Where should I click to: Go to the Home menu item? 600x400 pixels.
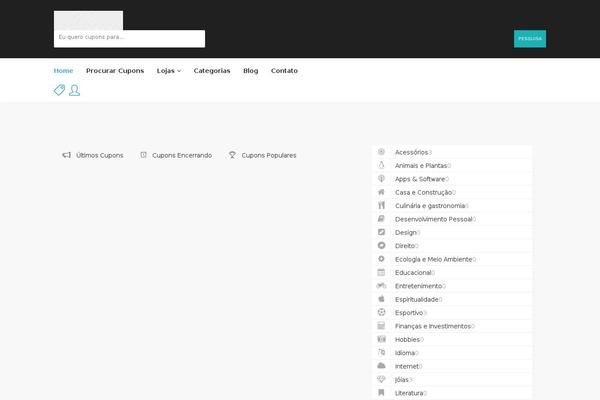[x=63, y=71]
